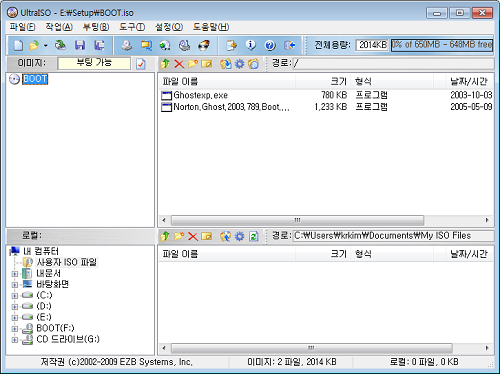The image size is (500, 374).
Task: Expand the 내문서 tree node
Action: click(x=15, y=274)
